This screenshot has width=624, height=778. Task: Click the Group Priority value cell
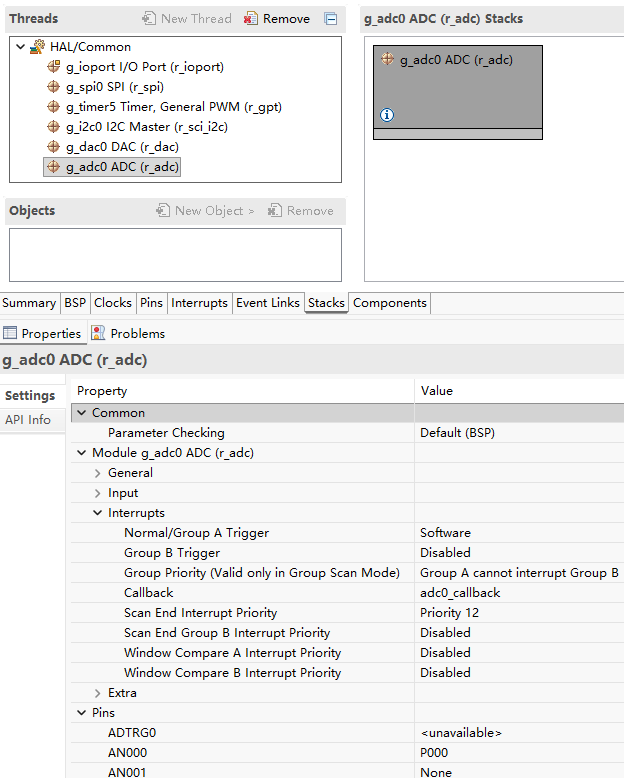pos(519,573)
